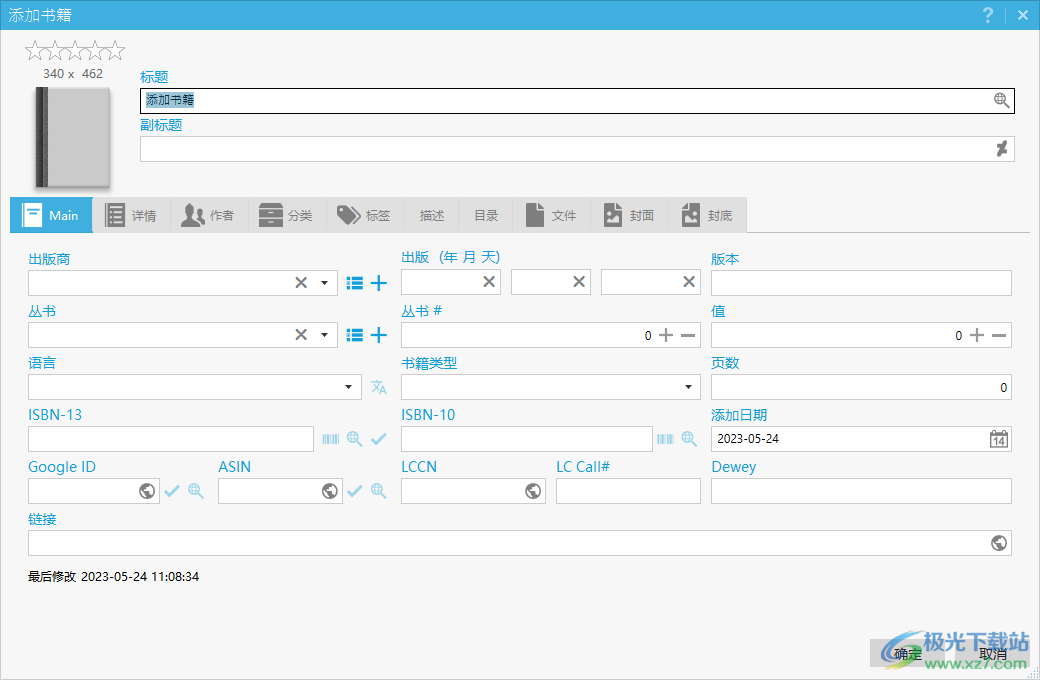Add a new publisher with plus icon
The height and width of the screenshot is (680, 1040).
pos(379,283)
